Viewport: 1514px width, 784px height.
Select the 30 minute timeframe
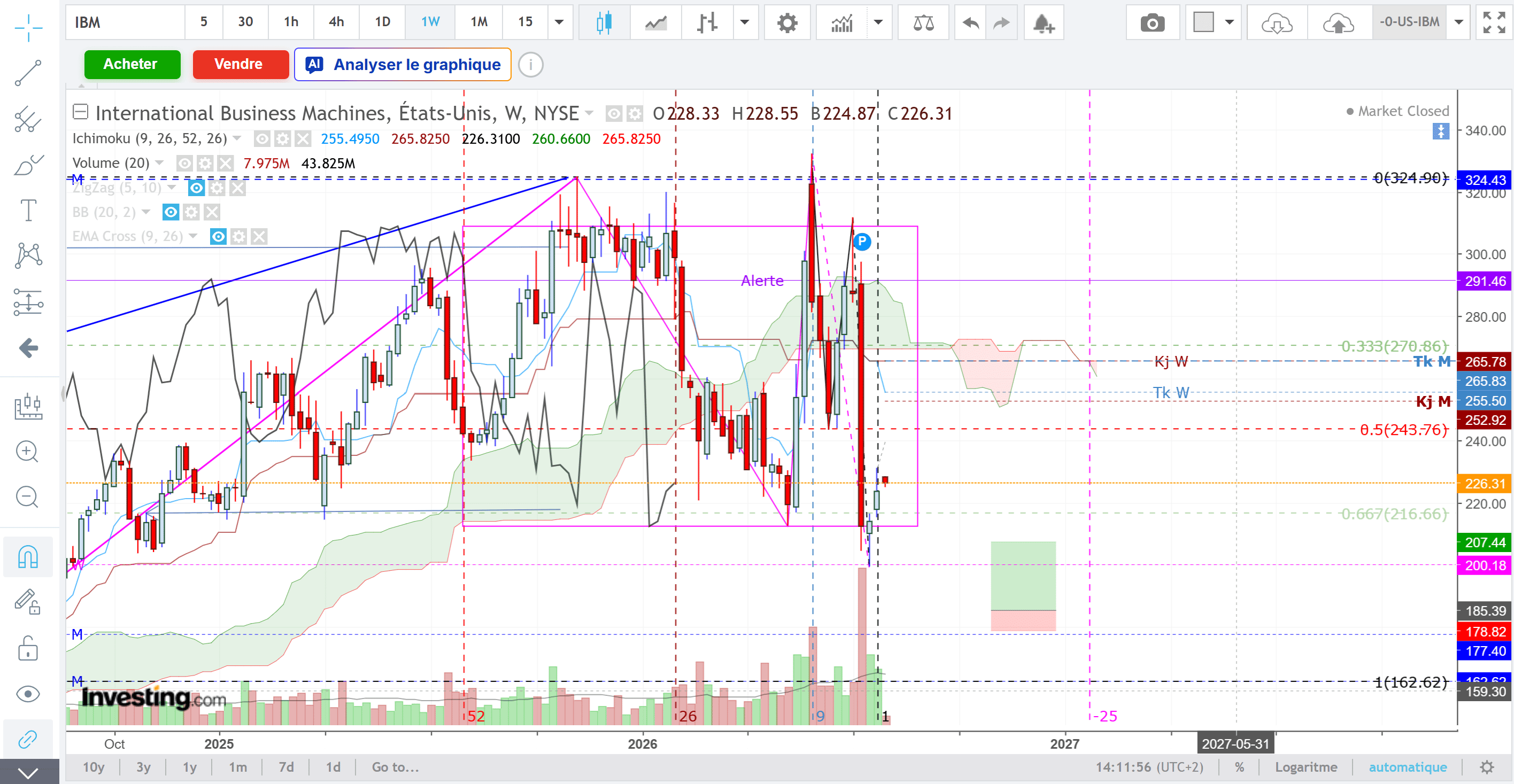246,22
